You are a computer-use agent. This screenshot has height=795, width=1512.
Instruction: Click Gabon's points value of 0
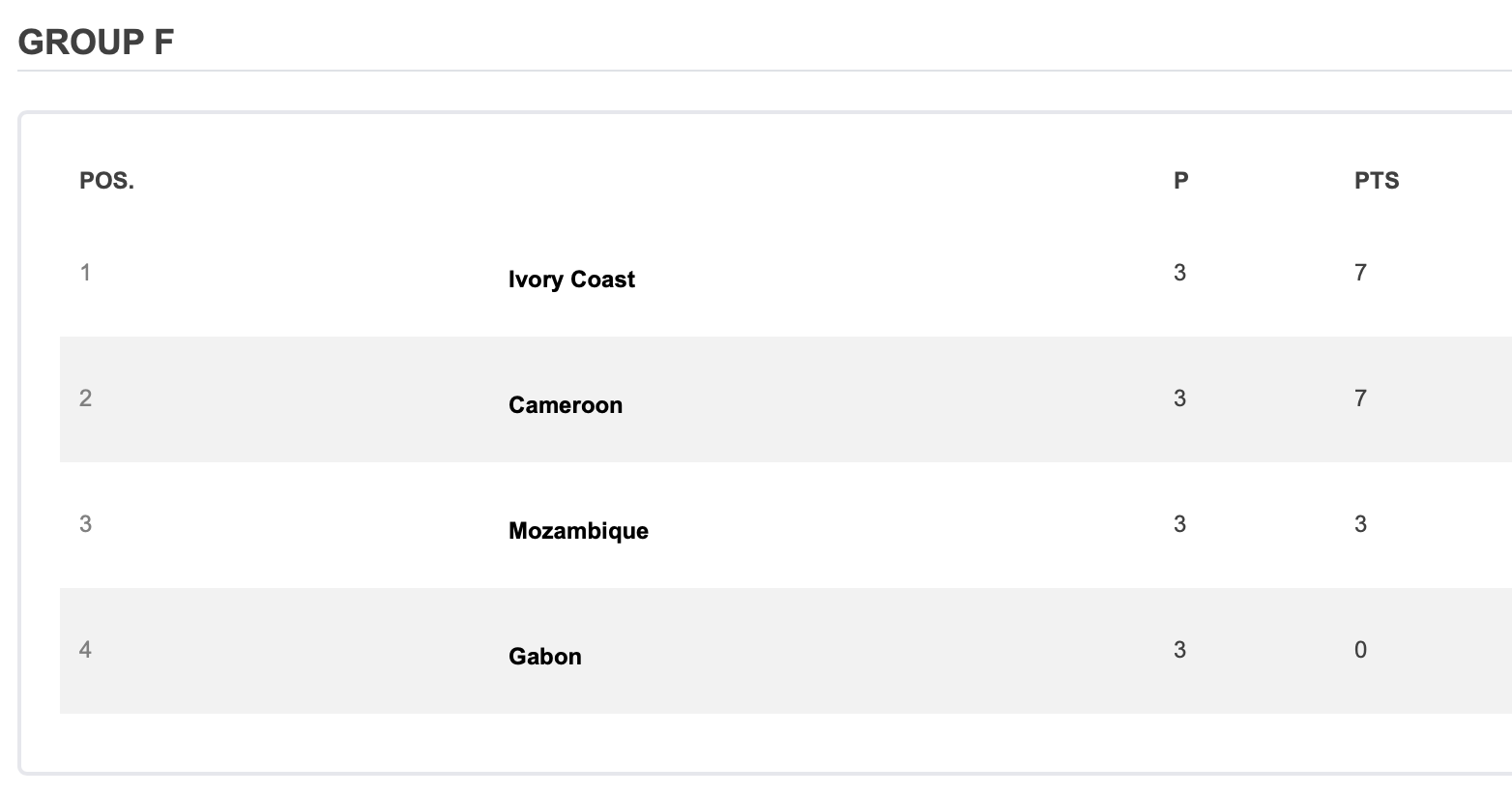[x=1360, y=650]
